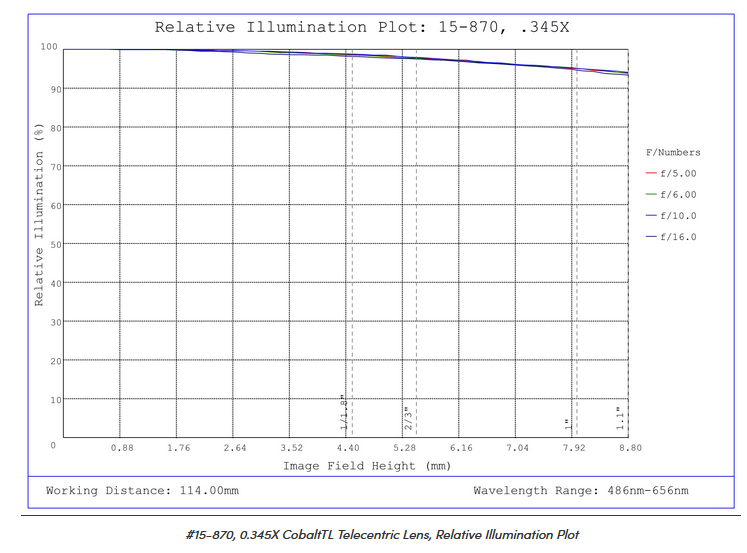
Task: Click the 4.40 x-axis tick label
Action: click(x=347, y=448)
